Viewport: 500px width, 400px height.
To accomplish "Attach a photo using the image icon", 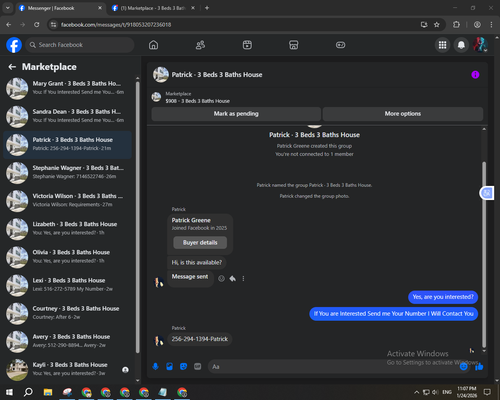I will click(x=169, y=367).
